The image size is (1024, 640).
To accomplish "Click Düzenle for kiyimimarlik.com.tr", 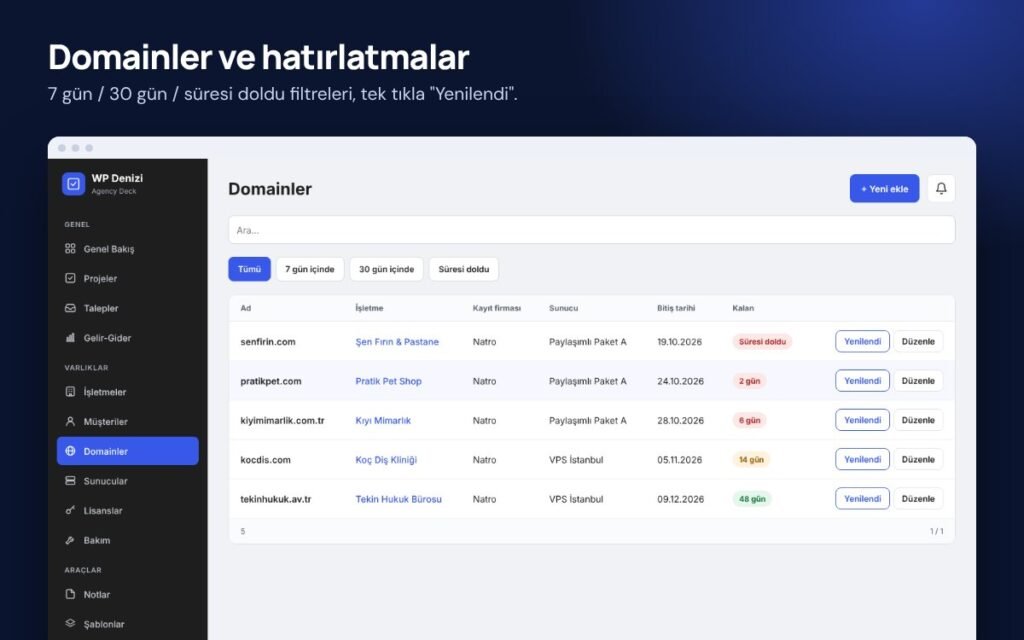I will [918, 420].
